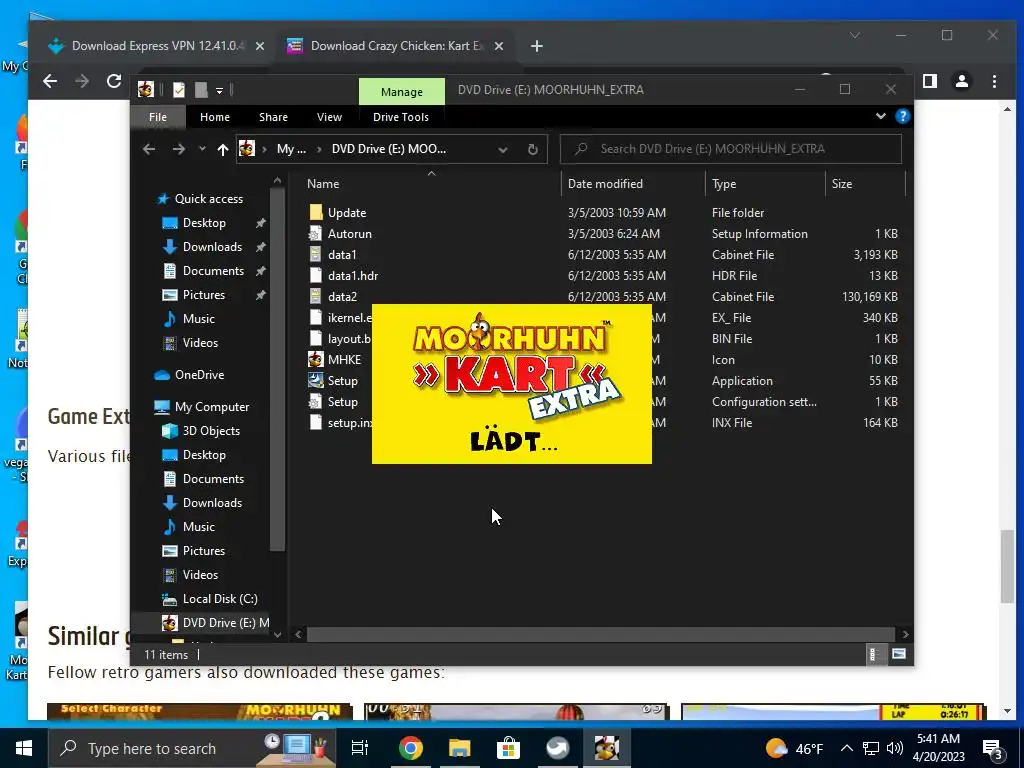The width and height of the screenshot is (1024, 768).
Task: Refresh the DVD Drive folder view
Action: tap(532, 149)
